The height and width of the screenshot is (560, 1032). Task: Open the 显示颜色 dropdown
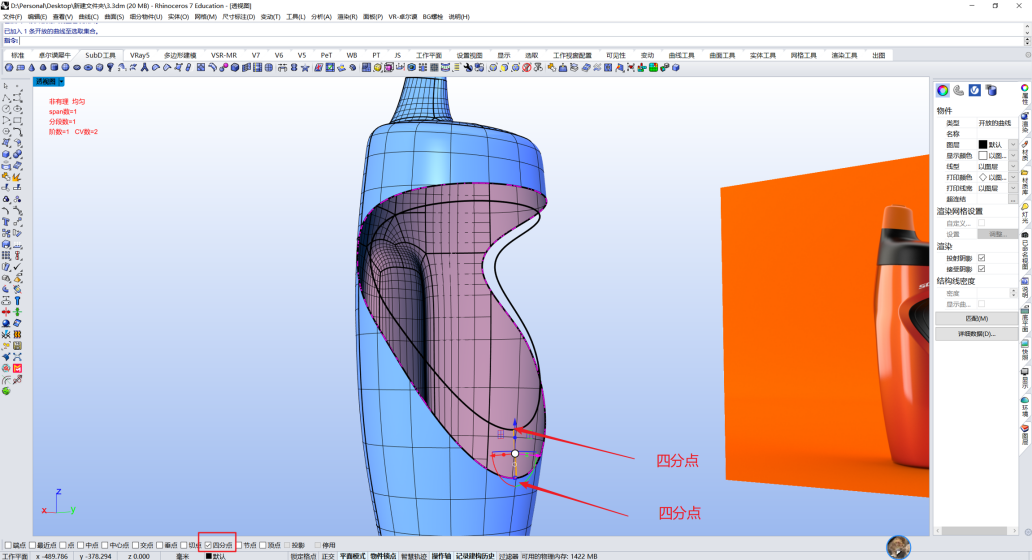coord(1013,156)
